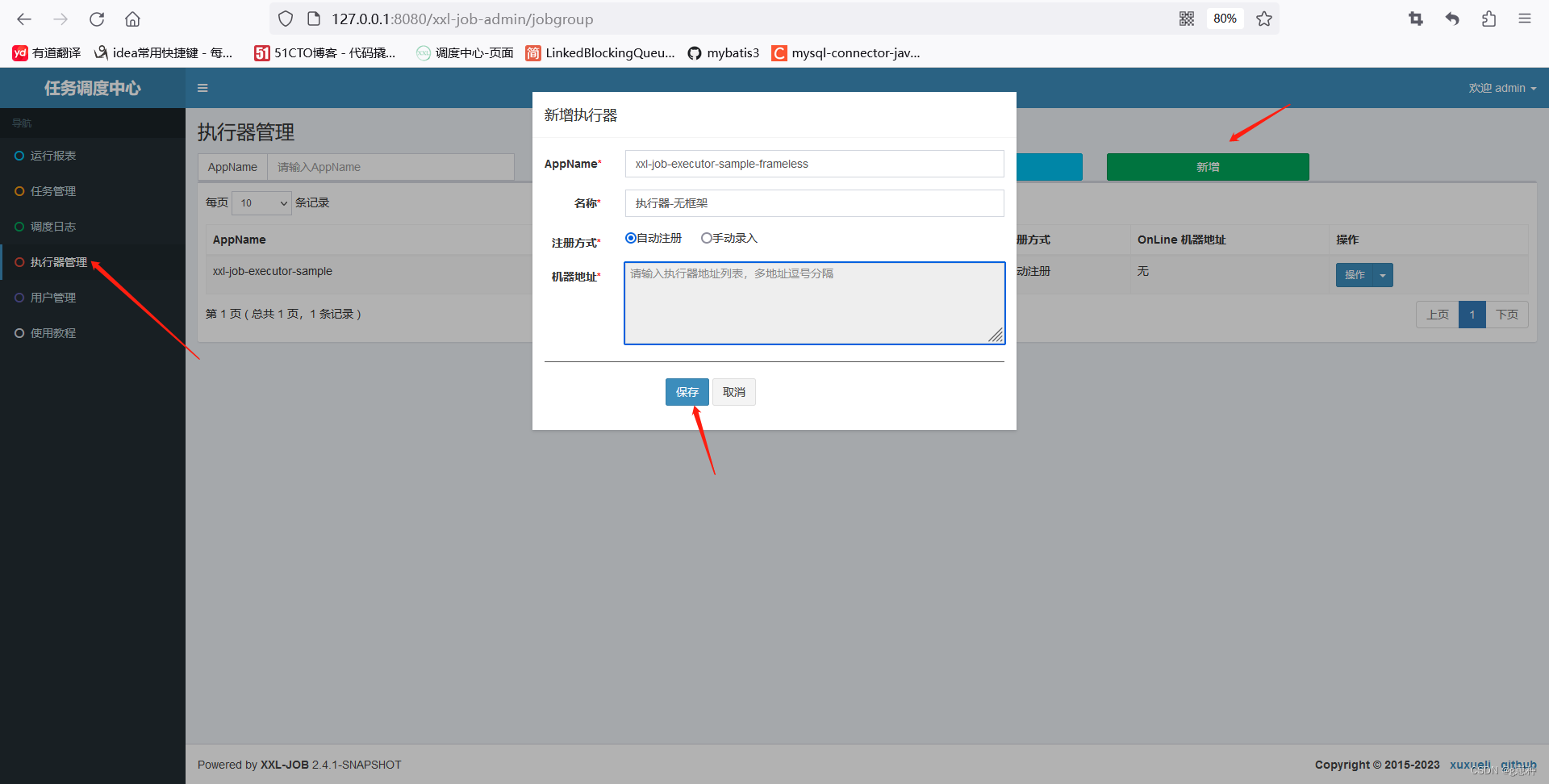Click the 80% zoom level indicator
The width and height of the screenshot is (1549, 784).
click(1225, 19)
